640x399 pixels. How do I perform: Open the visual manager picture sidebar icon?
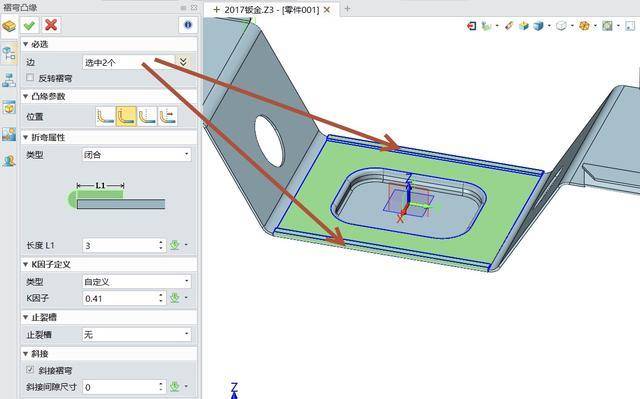pos(9,134)
